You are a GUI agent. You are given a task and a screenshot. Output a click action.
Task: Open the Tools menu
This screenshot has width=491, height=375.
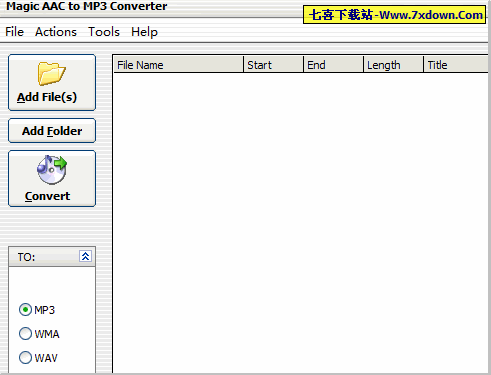click(104, 32)
